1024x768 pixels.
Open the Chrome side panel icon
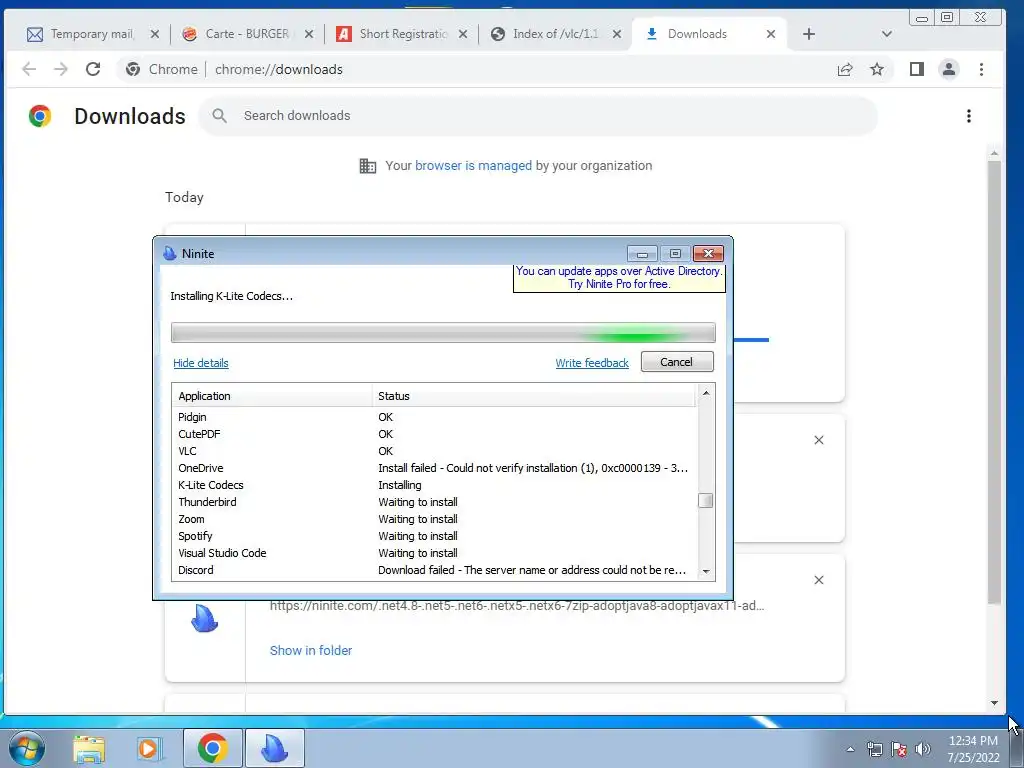pos(917,69)
